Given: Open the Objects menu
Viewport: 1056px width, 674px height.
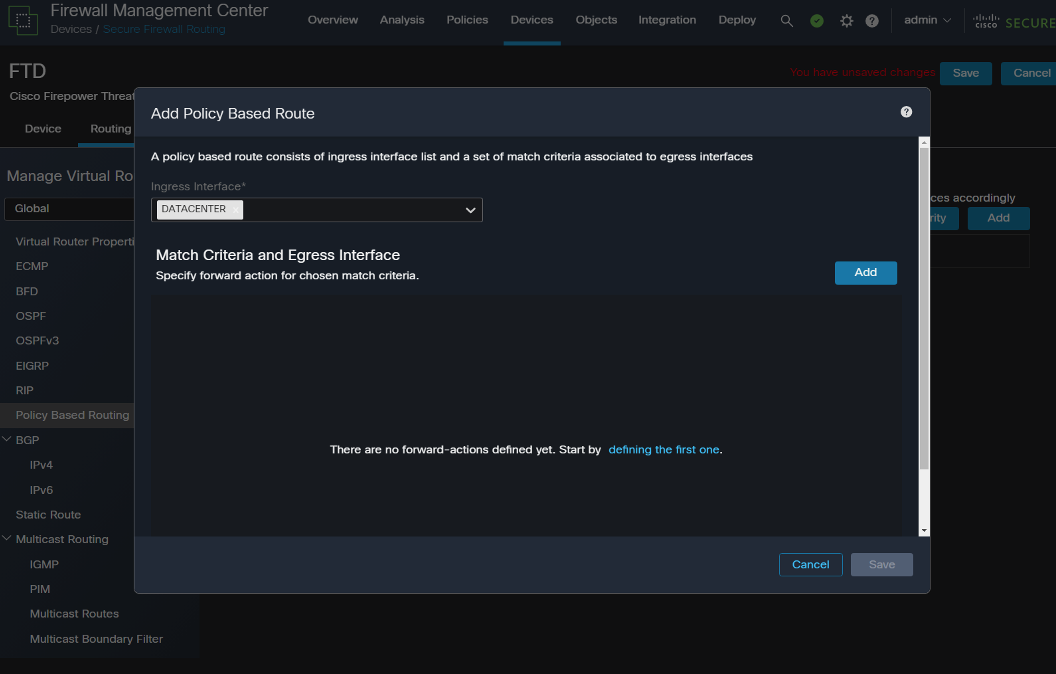Looking at the screenshot, I should 596,20.
